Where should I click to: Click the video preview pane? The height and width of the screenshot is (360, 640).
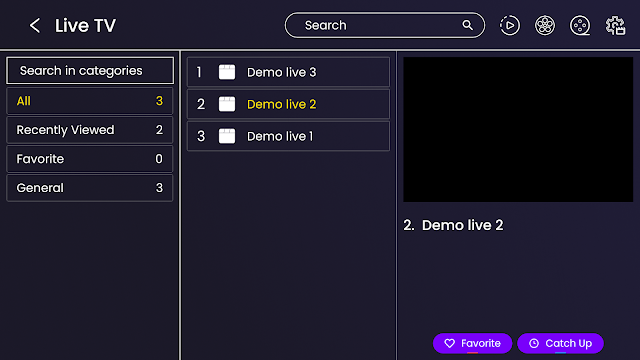(518, 129)
